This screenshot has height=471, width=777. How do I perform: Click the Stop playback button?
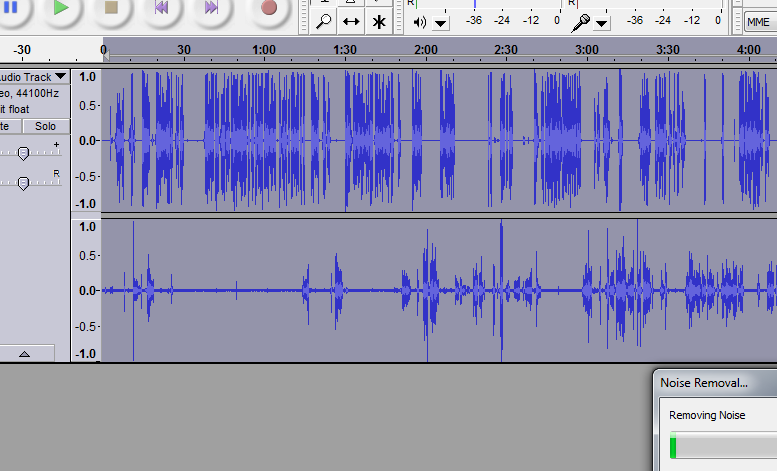[x=111, y=8]
